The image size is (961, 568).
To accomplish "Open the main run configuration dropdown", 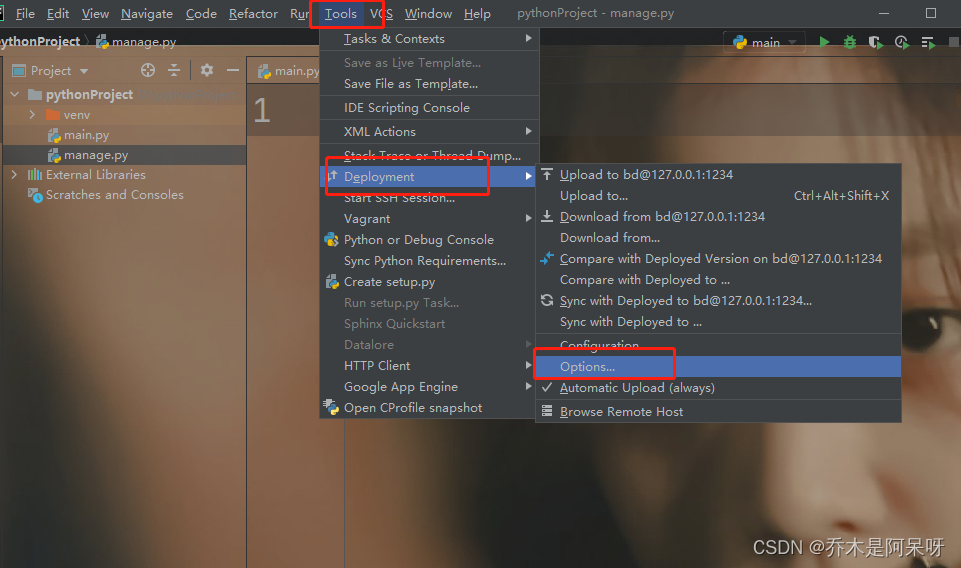I will tap(766, 42).
